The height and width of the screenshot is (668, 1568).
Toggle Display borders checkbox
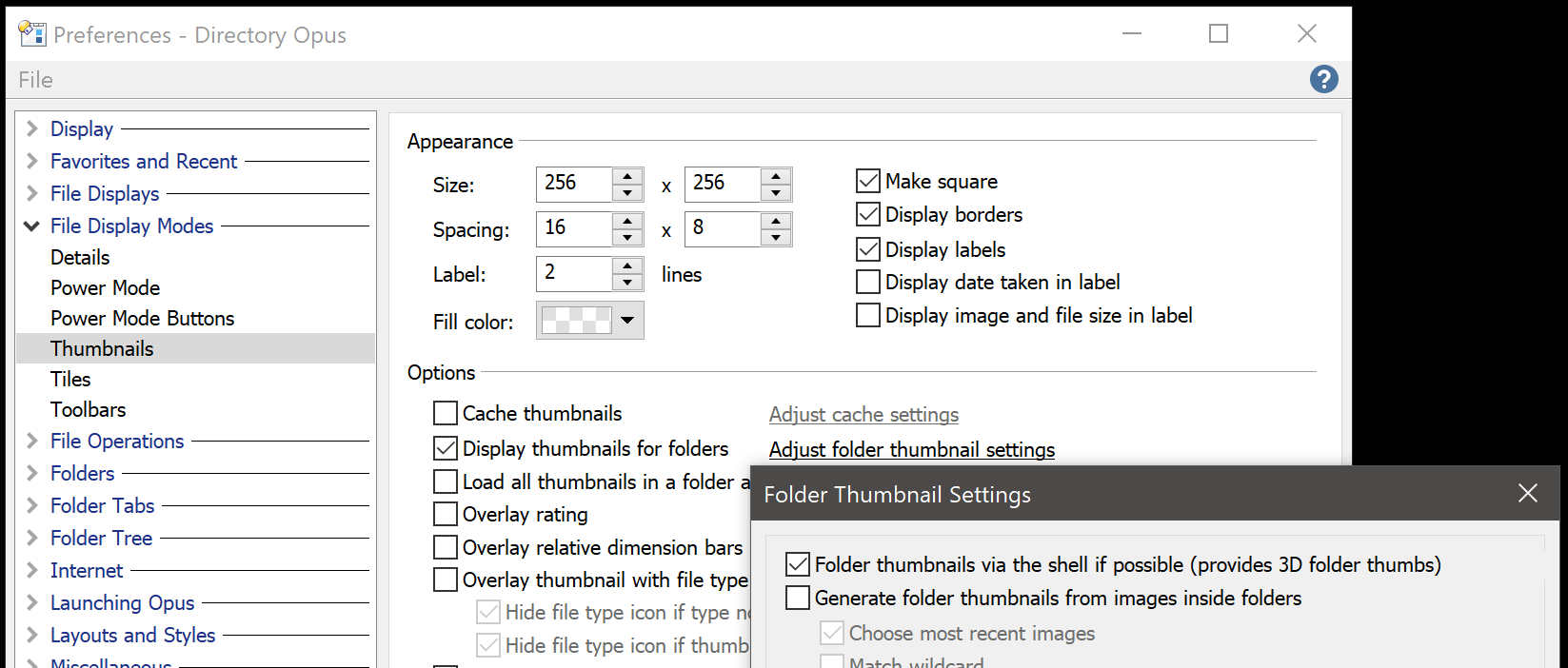click(x=868, y=214)
